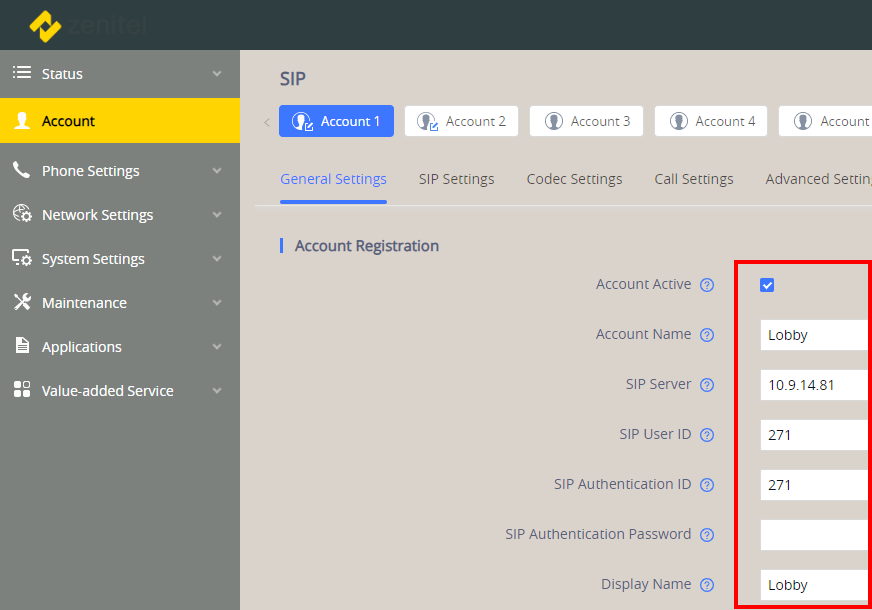Click help icon beside SIP User ID
The image size is (872, 610).
coord(707,435)
